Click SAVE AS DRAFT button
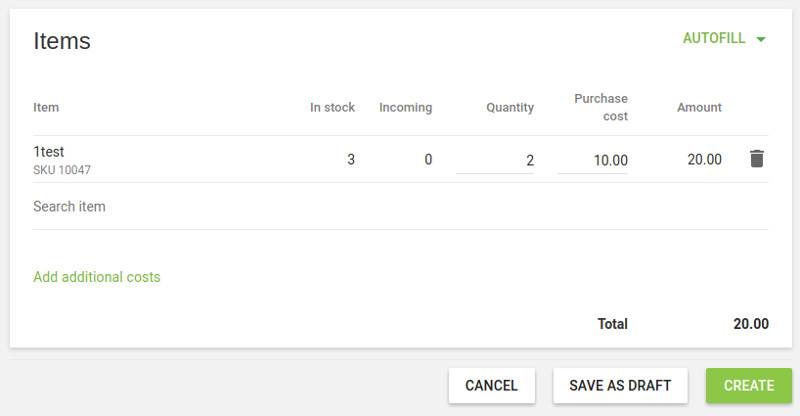Screen dimensions: 800x416 point(620,385)
